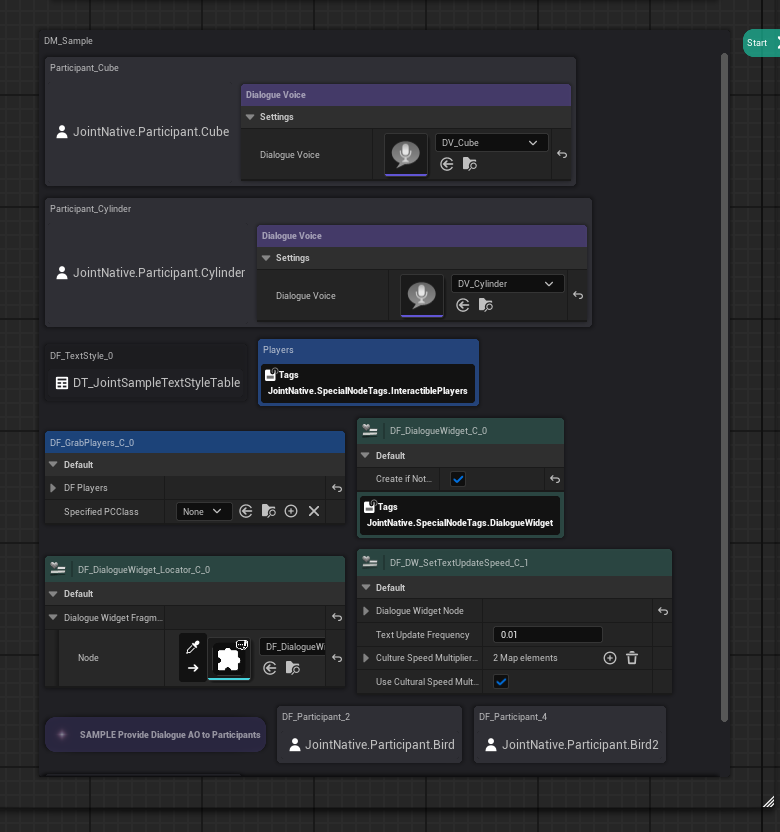This screenshot has width=780, height=832.
Task: Clear the Specified PCClass with X icon
Action: tap(313, 511)
